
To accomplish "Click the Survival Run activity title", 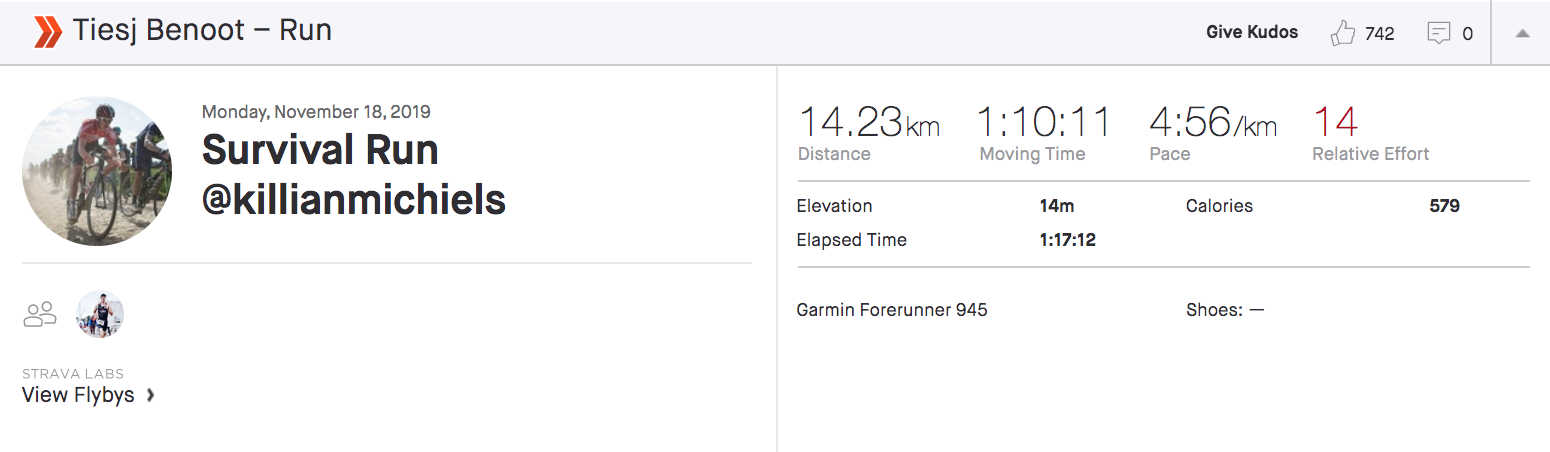I will click(353, 175).
